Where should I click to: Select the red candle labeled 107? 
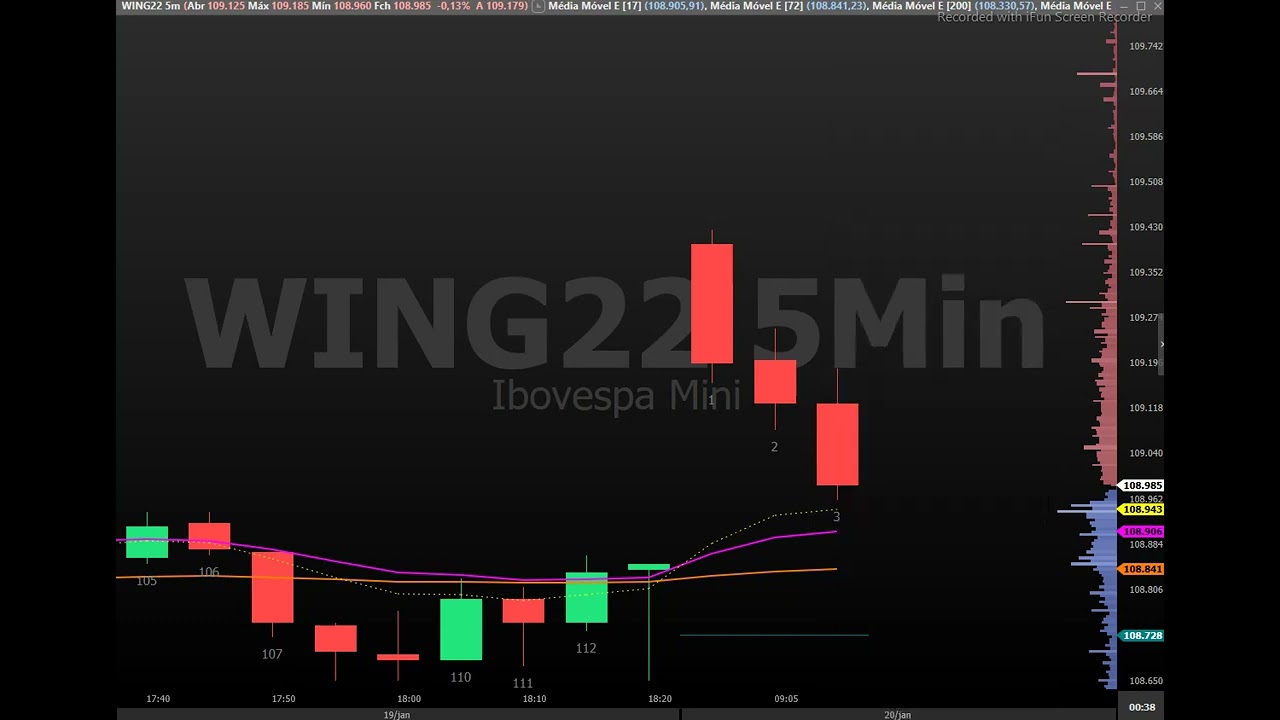[272, 587]
